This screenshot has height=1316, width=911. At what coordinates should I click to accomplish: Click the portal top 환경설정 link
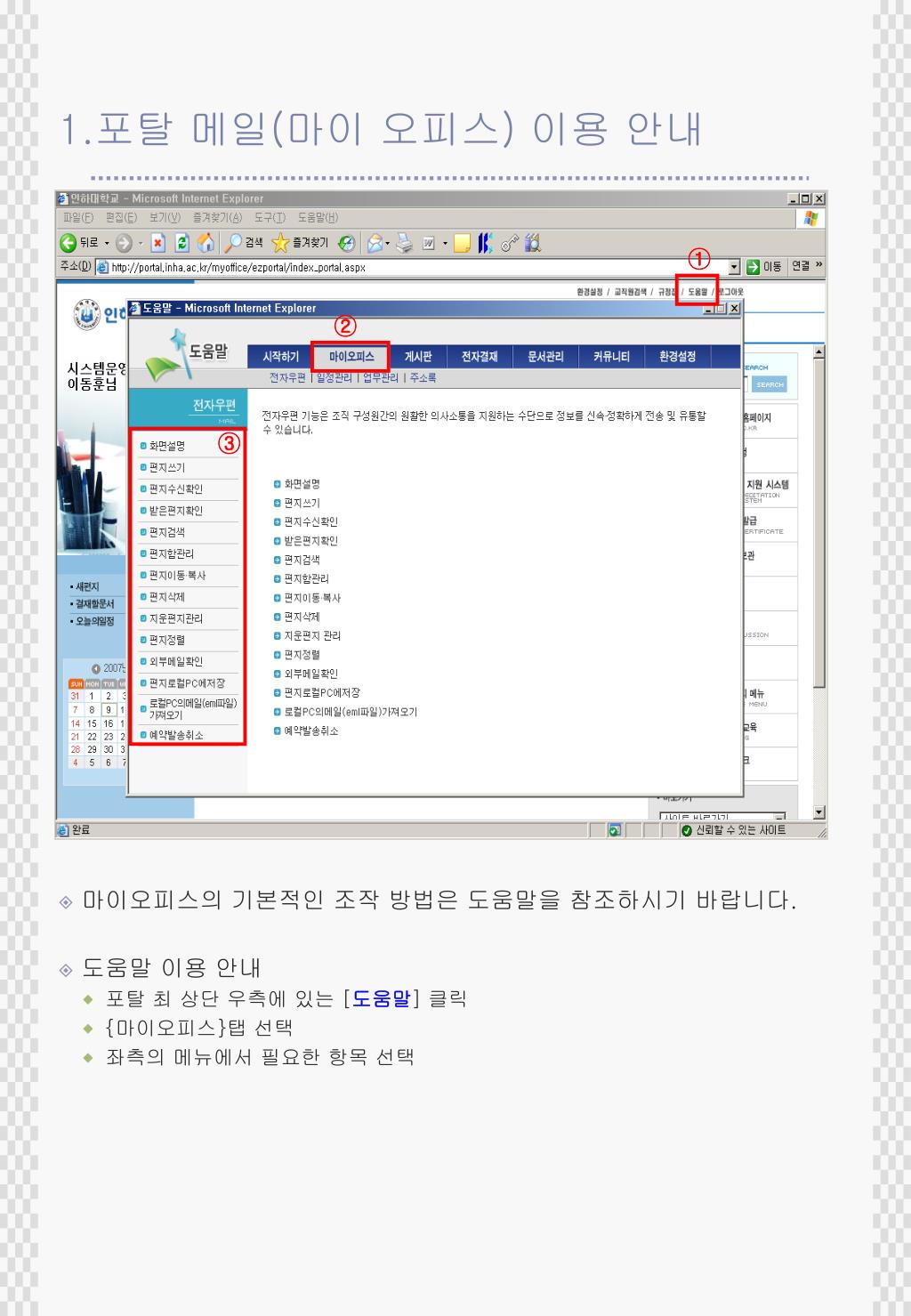pyautogui.click(x=590, y=292)
